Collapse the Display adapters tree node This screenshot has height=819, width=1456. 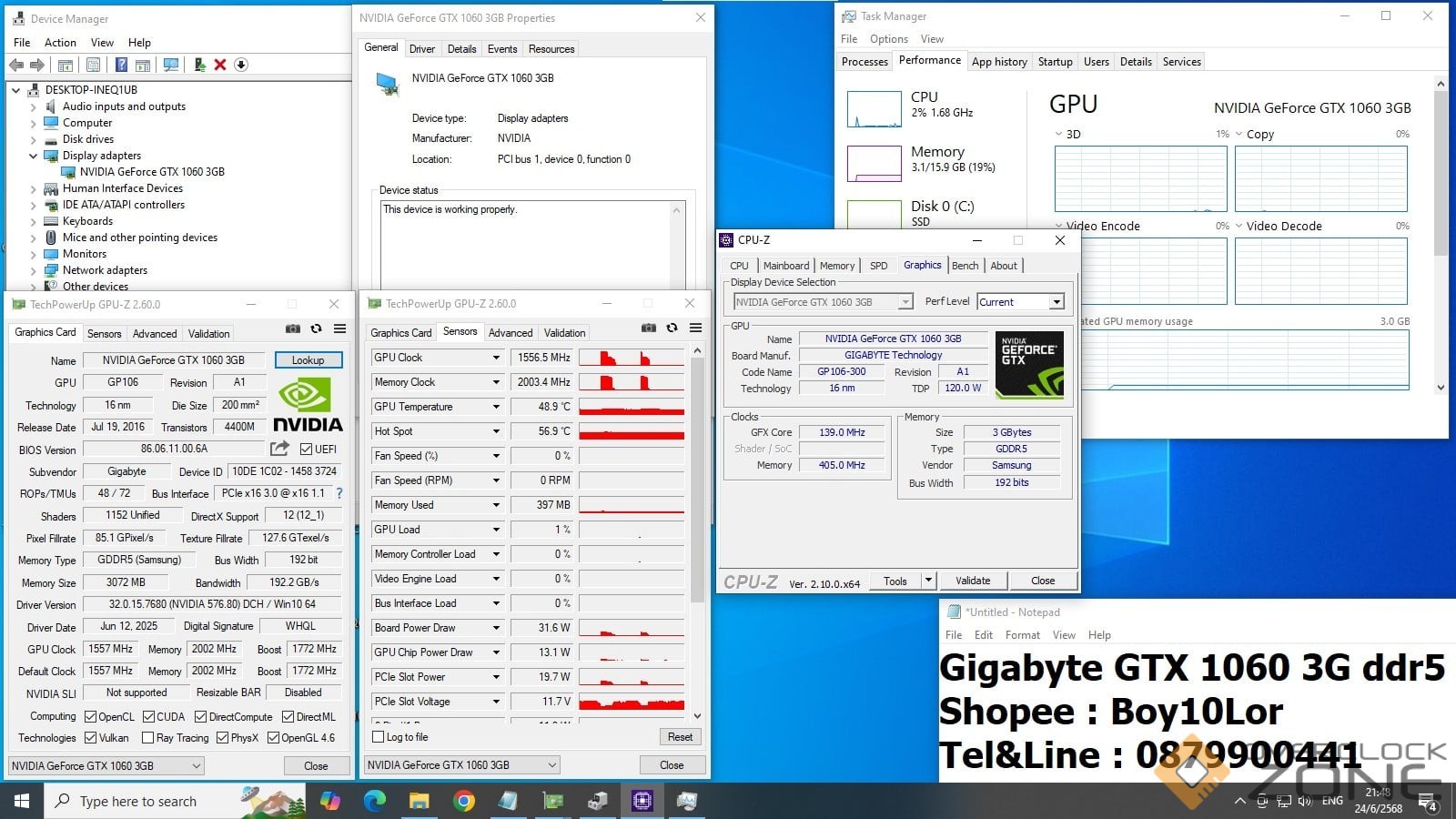(x=34, y=156)
